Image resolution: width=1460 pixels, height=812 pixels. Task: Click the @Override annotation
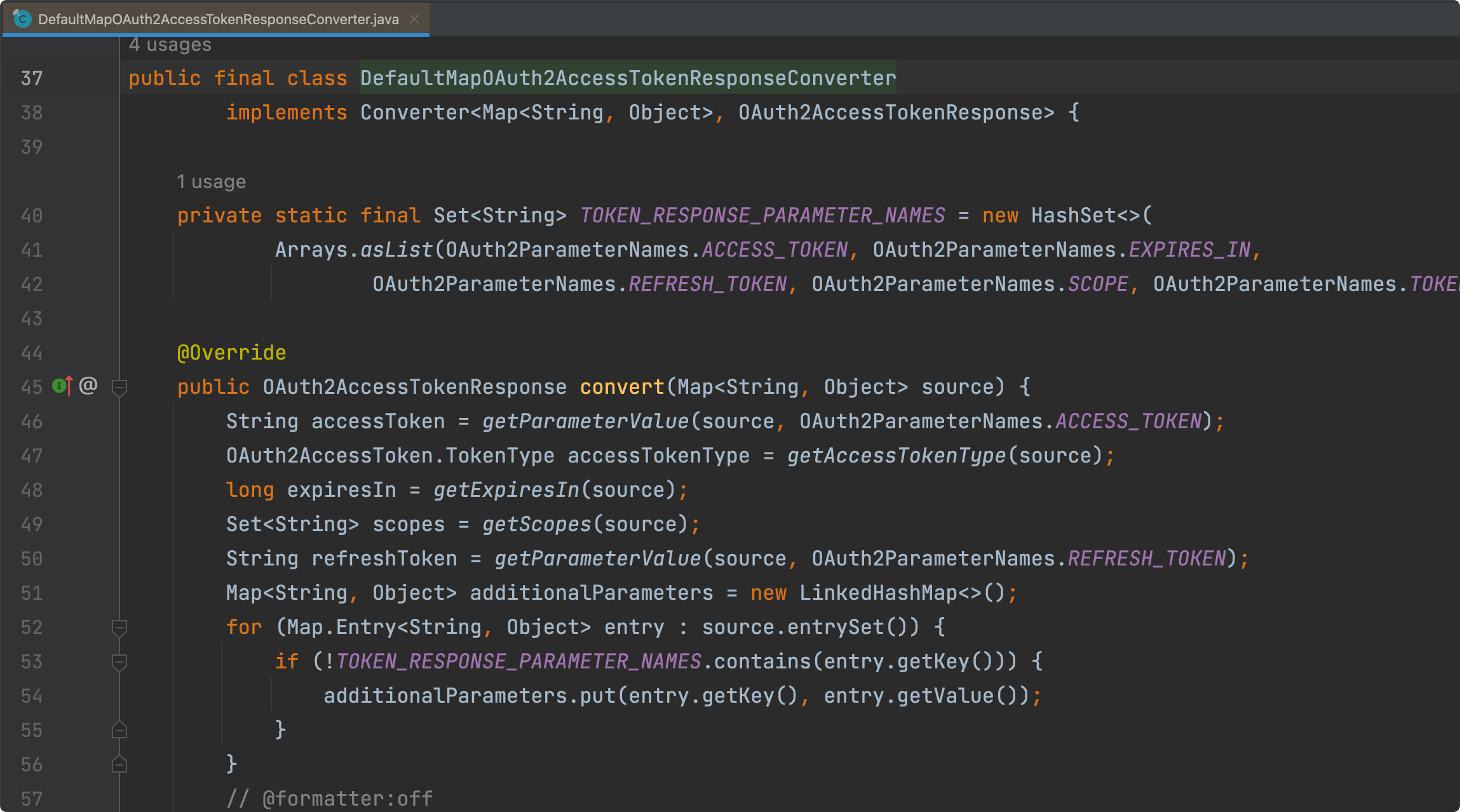(x=231, y=353)
